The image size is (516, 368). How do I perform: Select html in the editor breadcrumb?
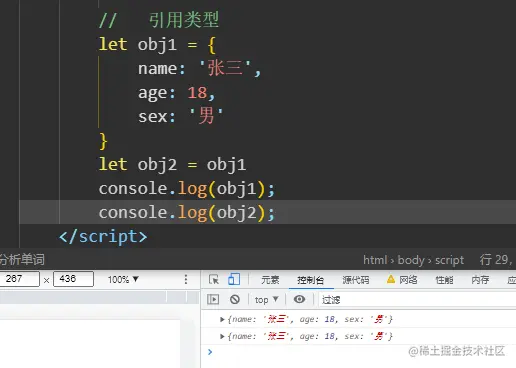375,260
